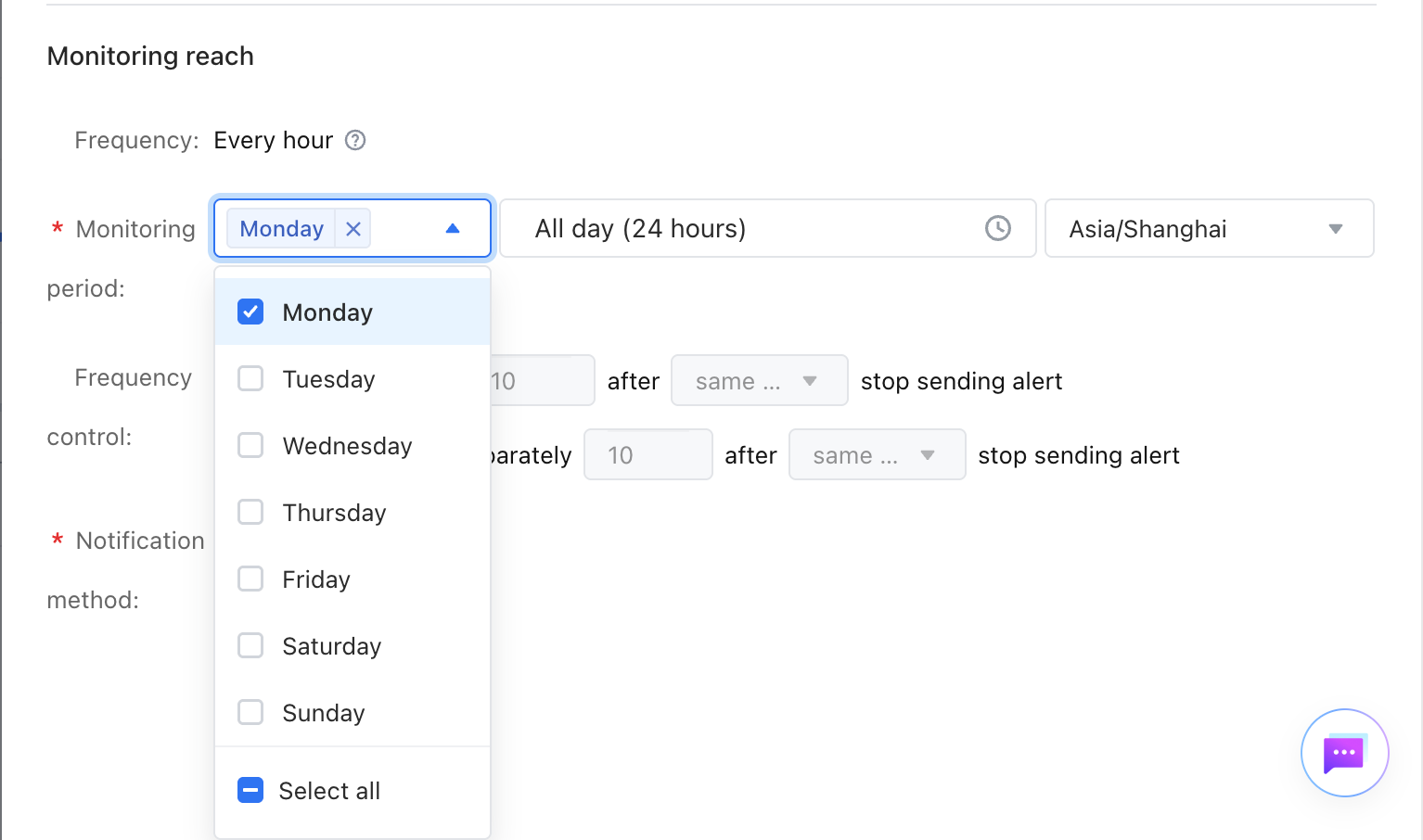Select the Saturday option
This screenshot has height=840, width=1423.
pyautogui.click(x=353, y=645)
